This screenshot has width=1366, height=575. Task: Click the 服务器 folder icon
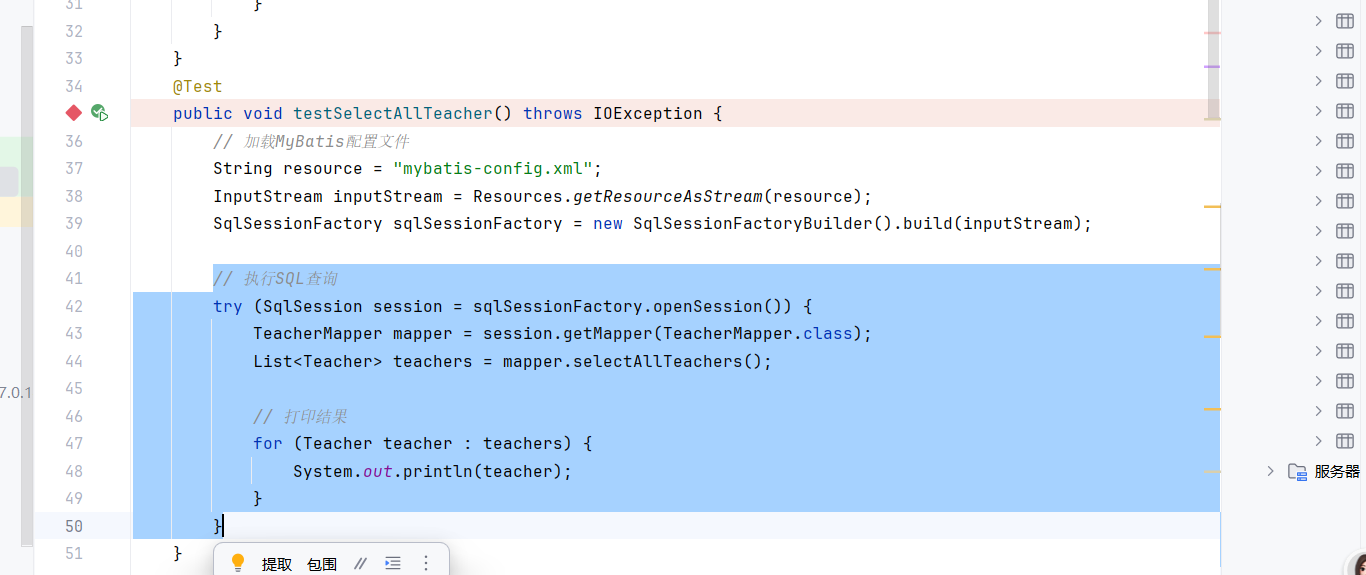pyautogui.click(x=1297, y=471)
